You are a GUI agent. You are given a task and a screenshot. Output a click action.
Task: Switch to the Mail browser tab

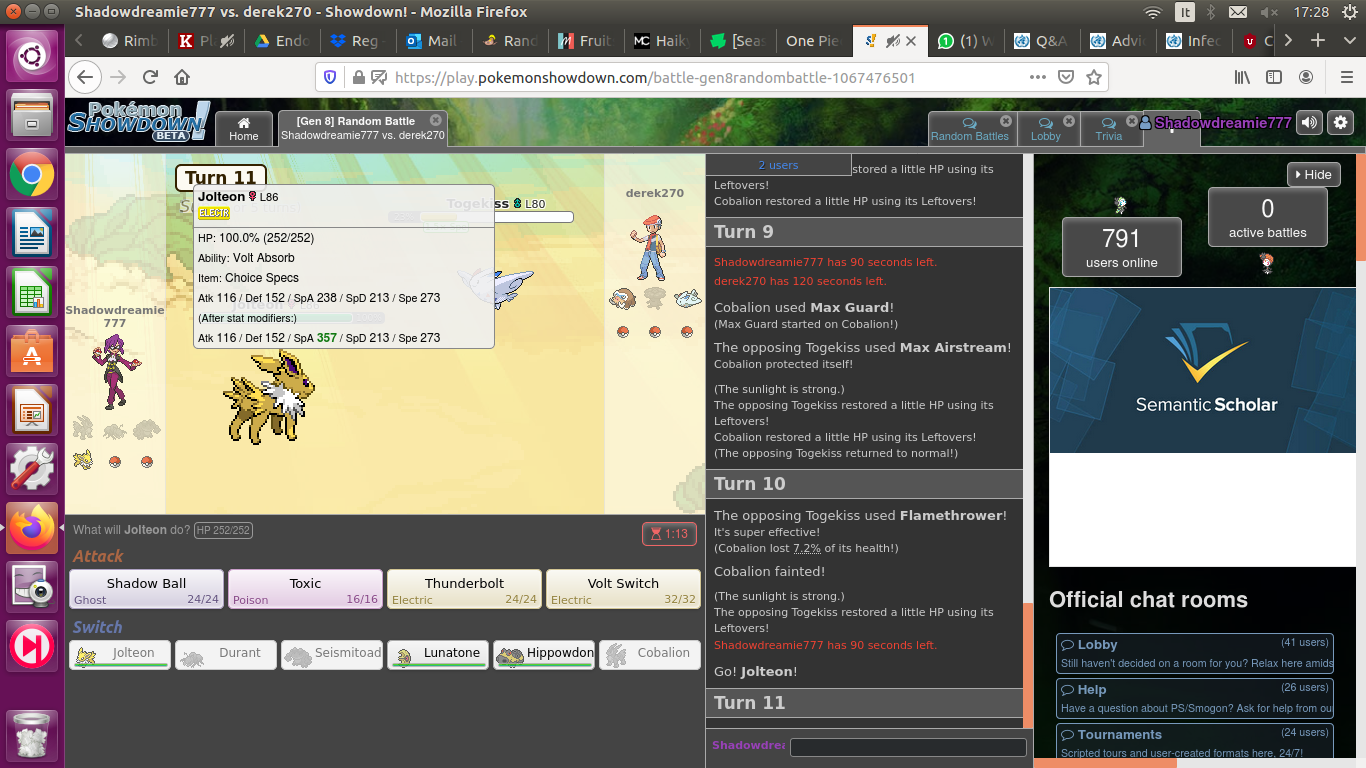point(432,41)
